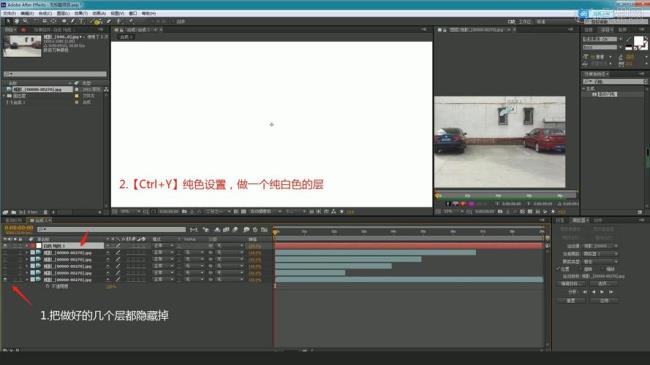Select the Horizontal Type tool
The image size is (650, 365).
81,21
